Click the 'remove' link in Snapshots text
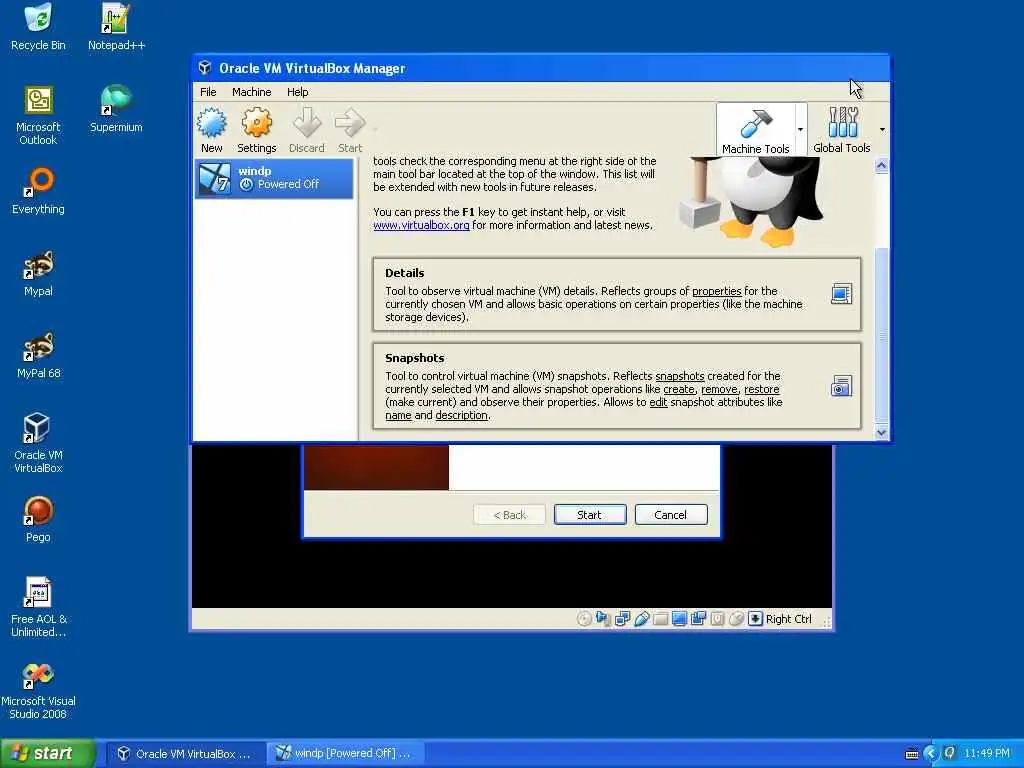Image resolution: width=1024 pixels, height=768 pixels. pyautogui.click(x=720, y=389)
